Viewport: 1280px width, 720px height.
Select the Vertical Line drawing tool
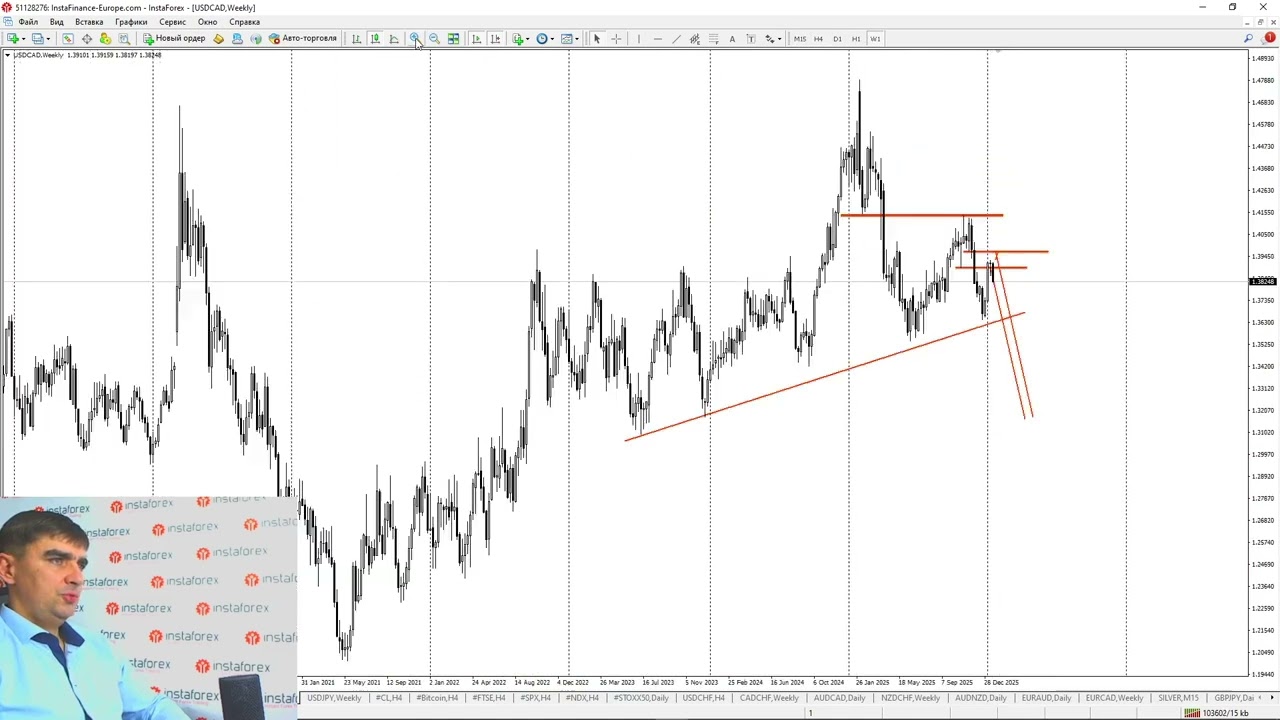(x=638, y=39)
